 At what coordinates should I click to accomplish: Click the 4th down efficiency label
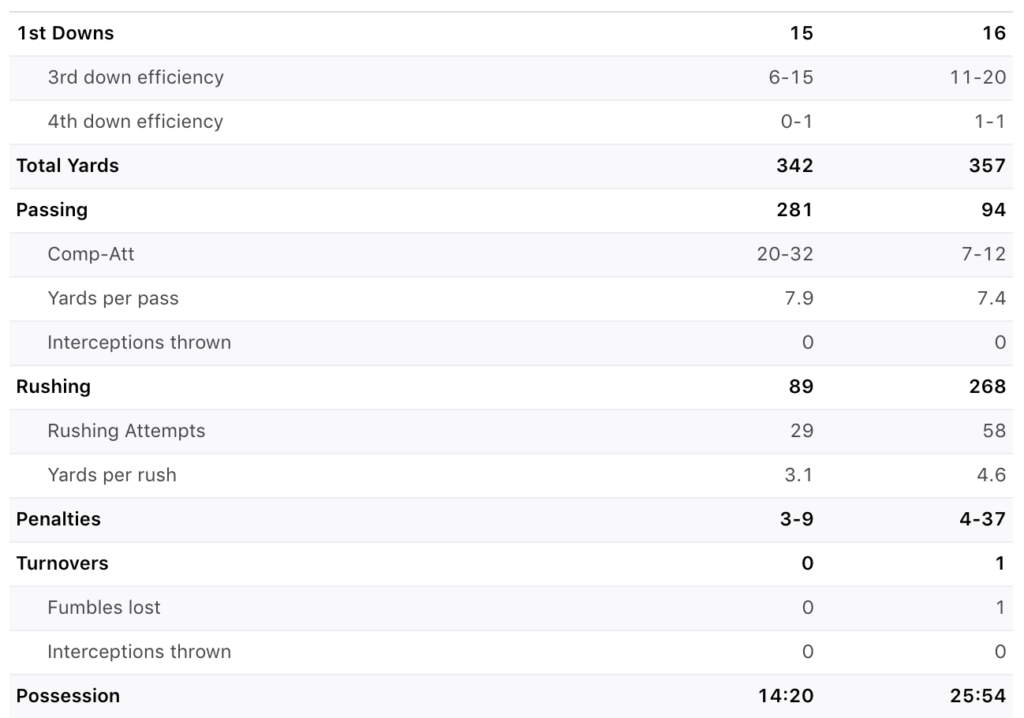(135, 122)
